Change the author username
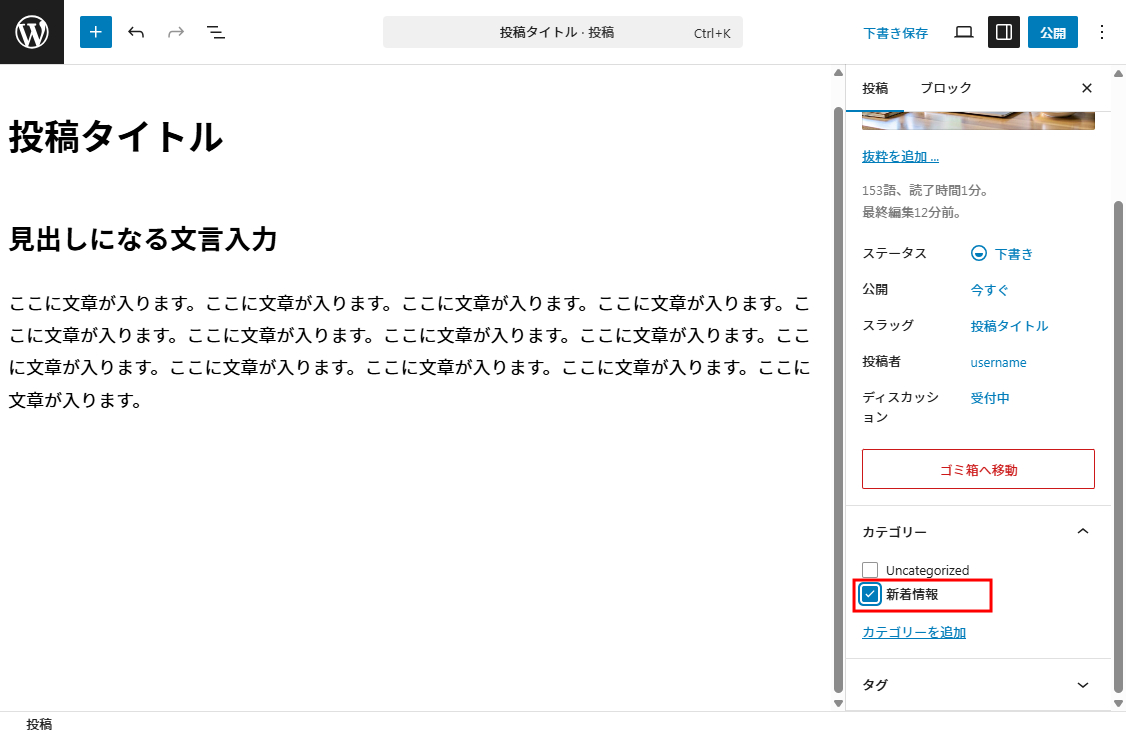Image resolution: width=1126 pixels, height=736 pixels. [x=998, y=363]
